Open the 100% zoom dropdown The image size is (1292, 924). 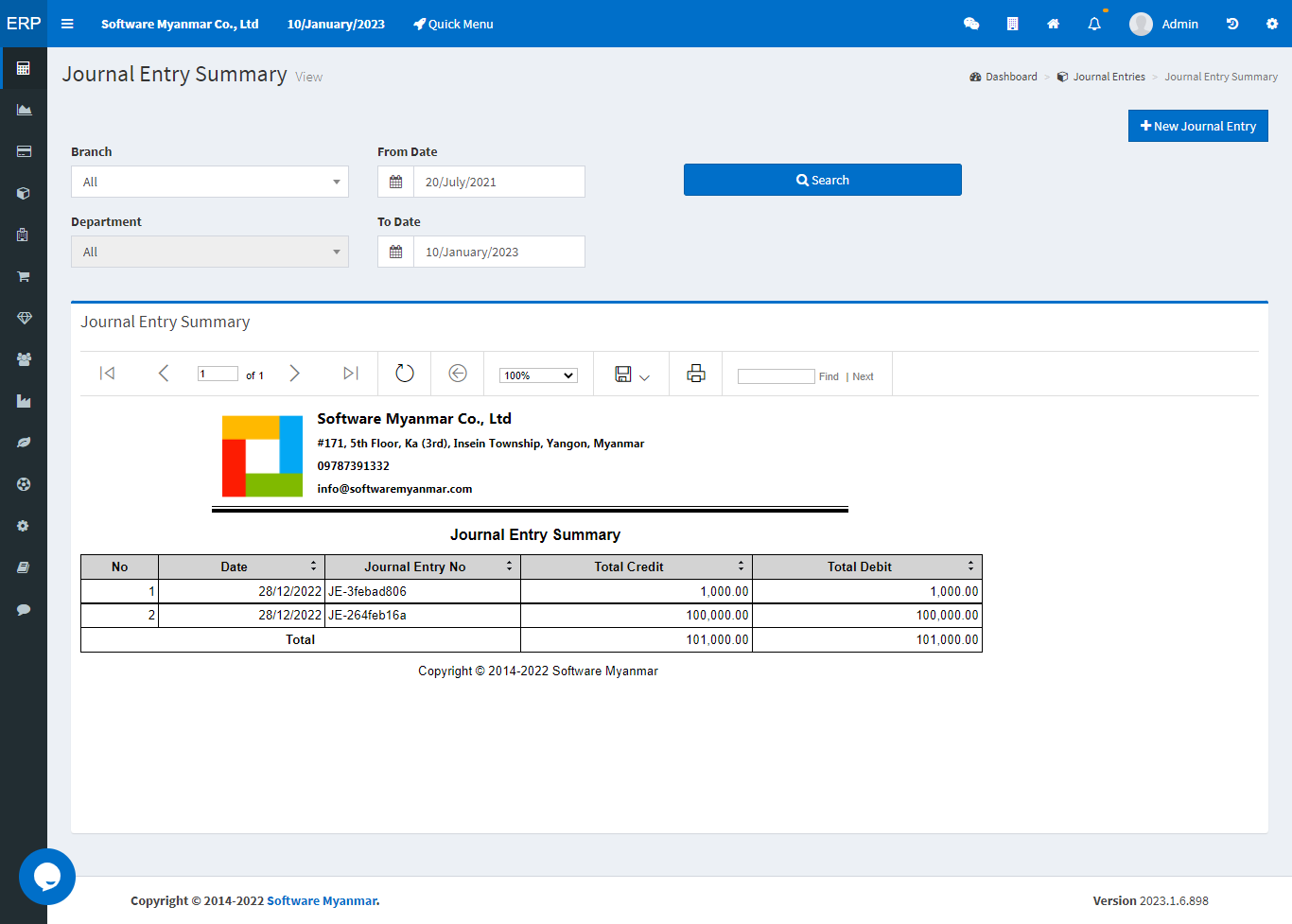click(538, 375)
